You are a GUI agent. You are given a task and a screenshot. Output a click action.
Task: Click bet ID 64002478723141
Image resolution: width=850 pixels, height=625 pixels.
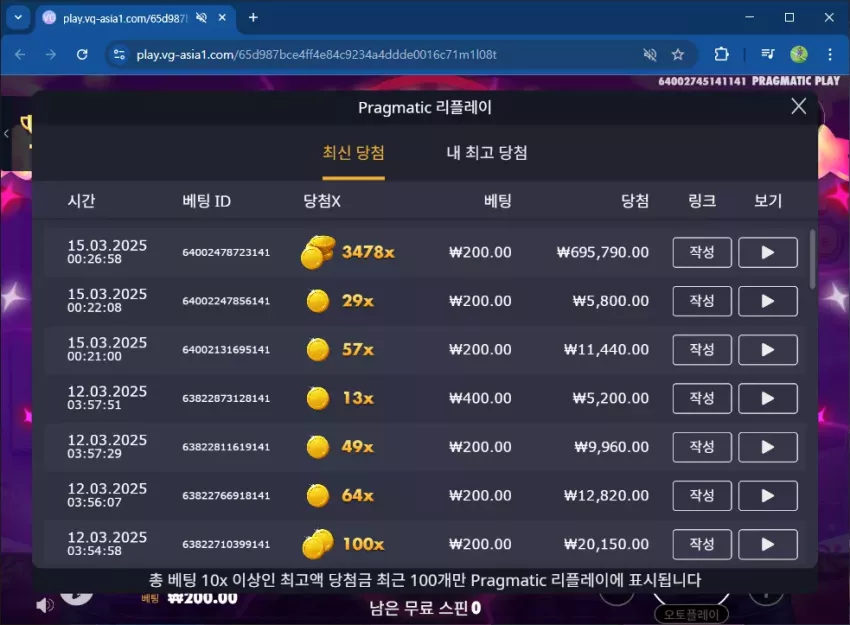click(226, 252)
